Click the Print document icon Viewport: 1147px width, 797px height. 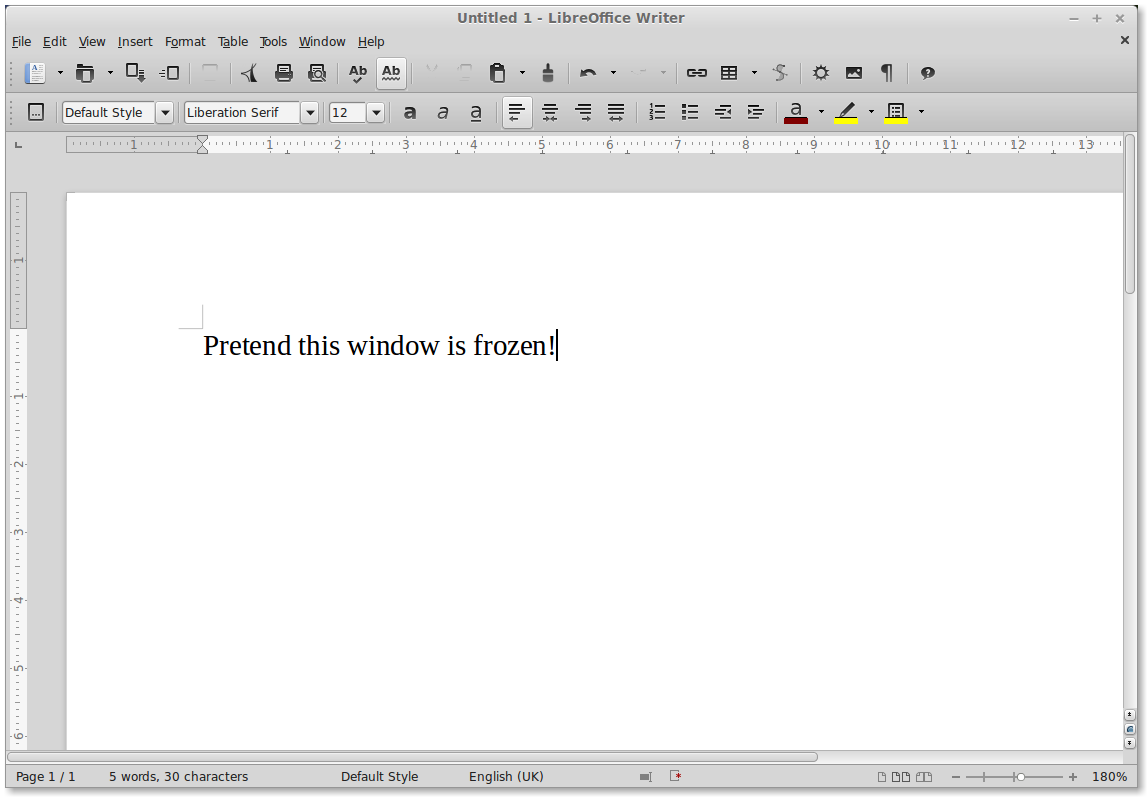(x=284, y=73)
